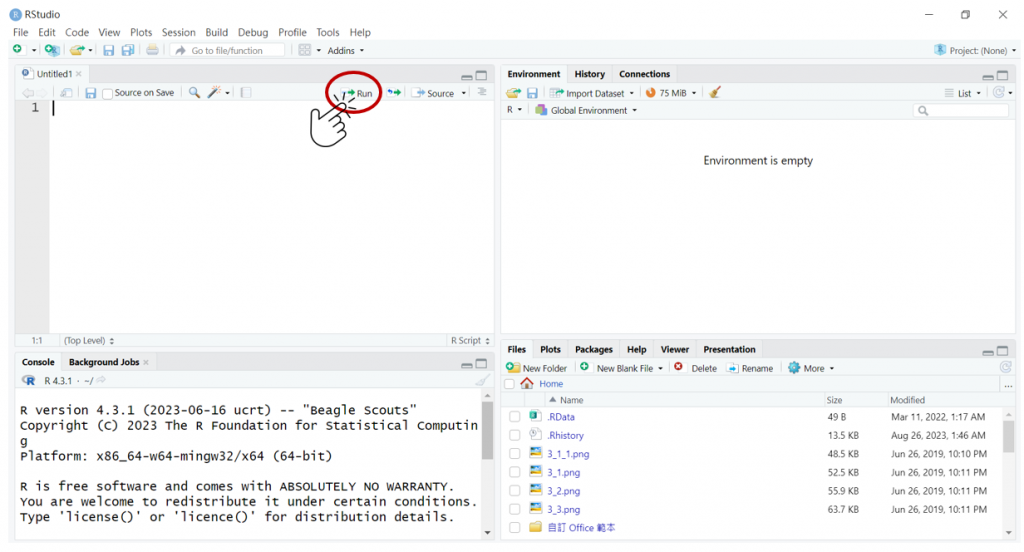Toggle document outline icon in editor
Viewport: 1024px width, 552px height.
pos(482,93)
